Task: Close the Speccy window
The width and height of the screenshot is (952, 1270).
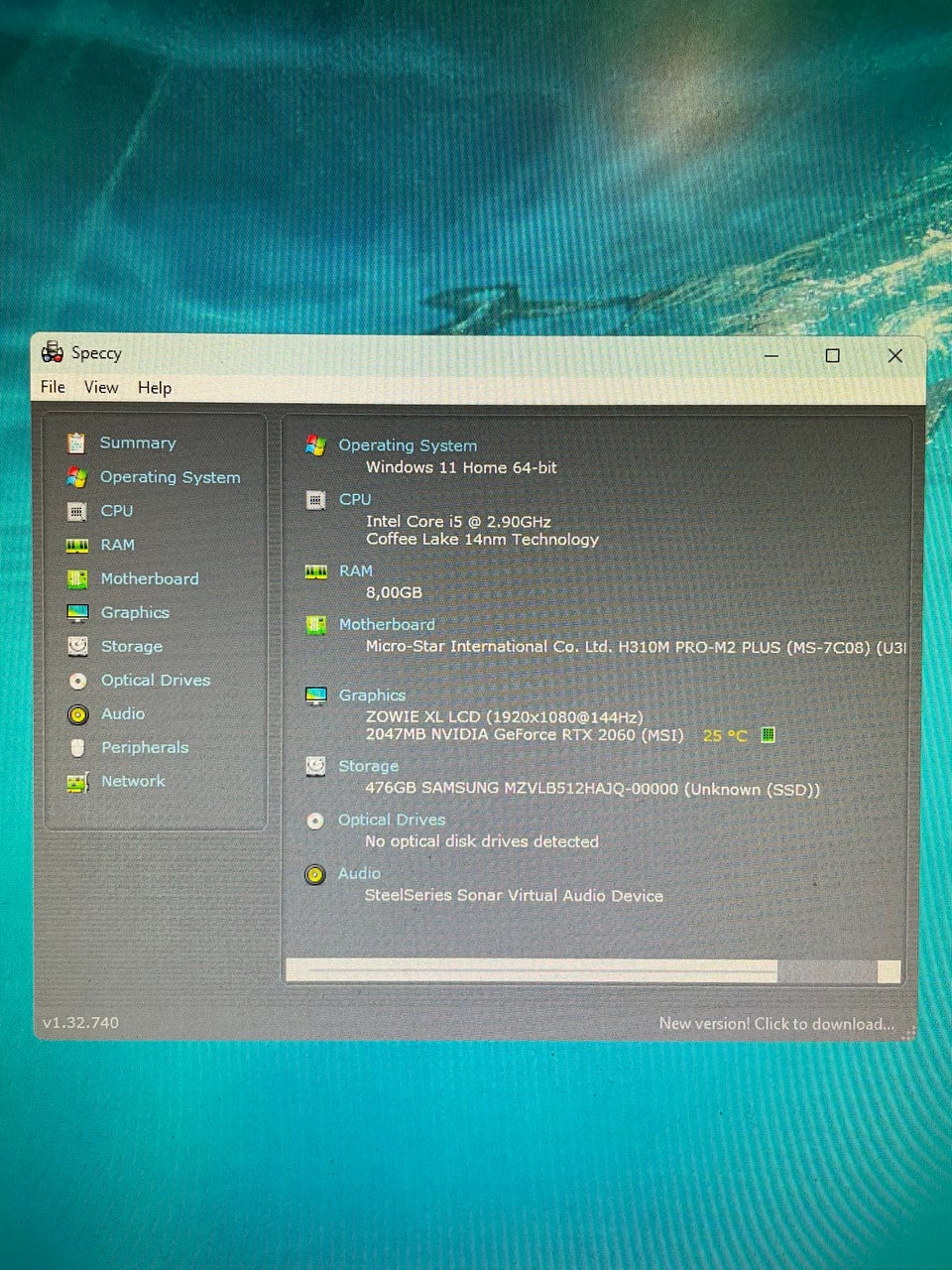Action: point(894,355)
